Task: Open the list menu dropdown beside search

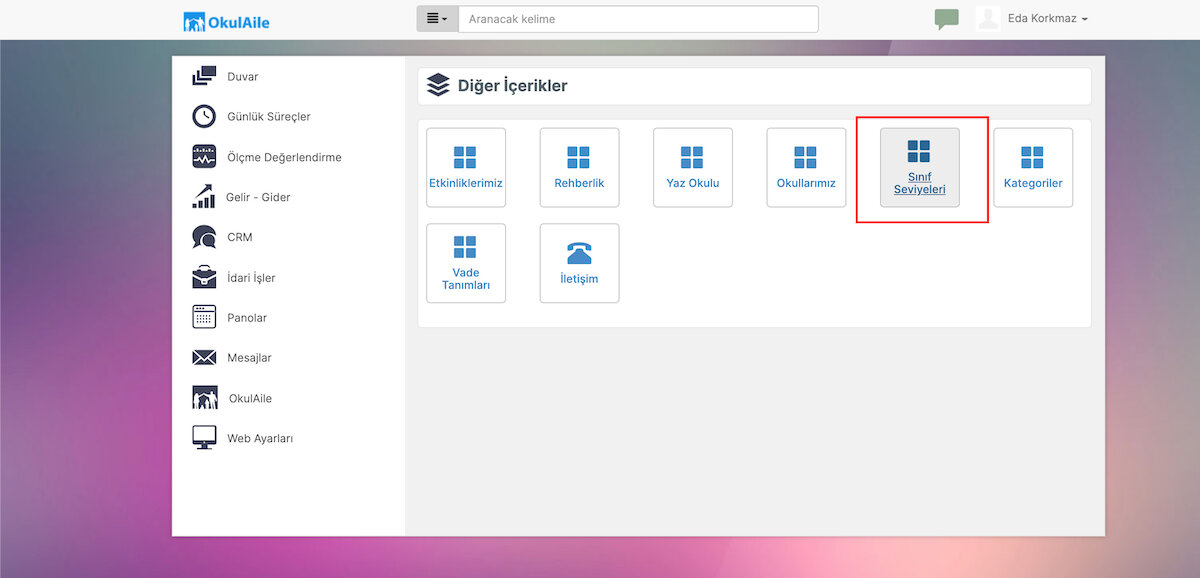Action: (437, 19)
